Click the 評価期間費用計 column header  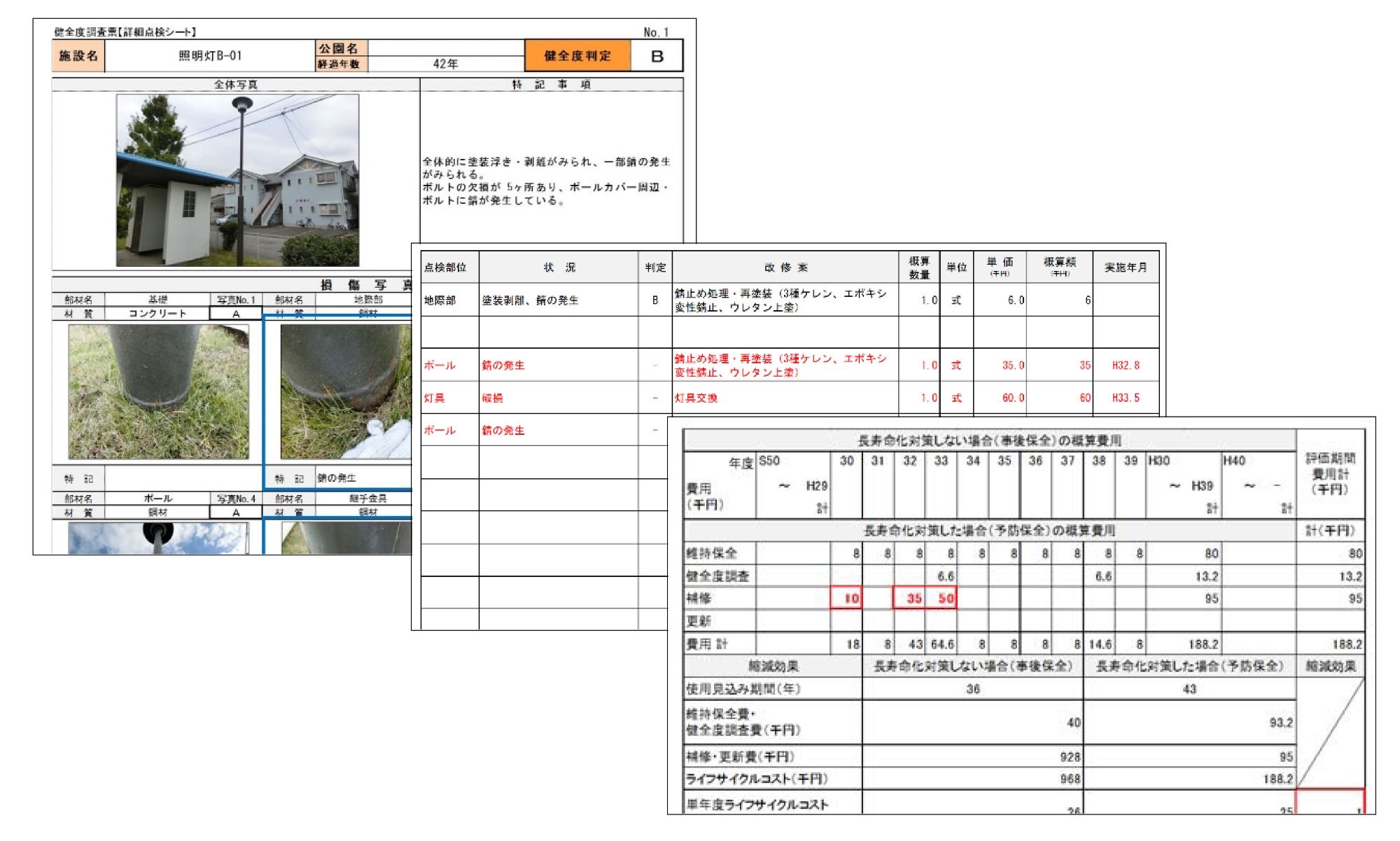coord(1330,474)
